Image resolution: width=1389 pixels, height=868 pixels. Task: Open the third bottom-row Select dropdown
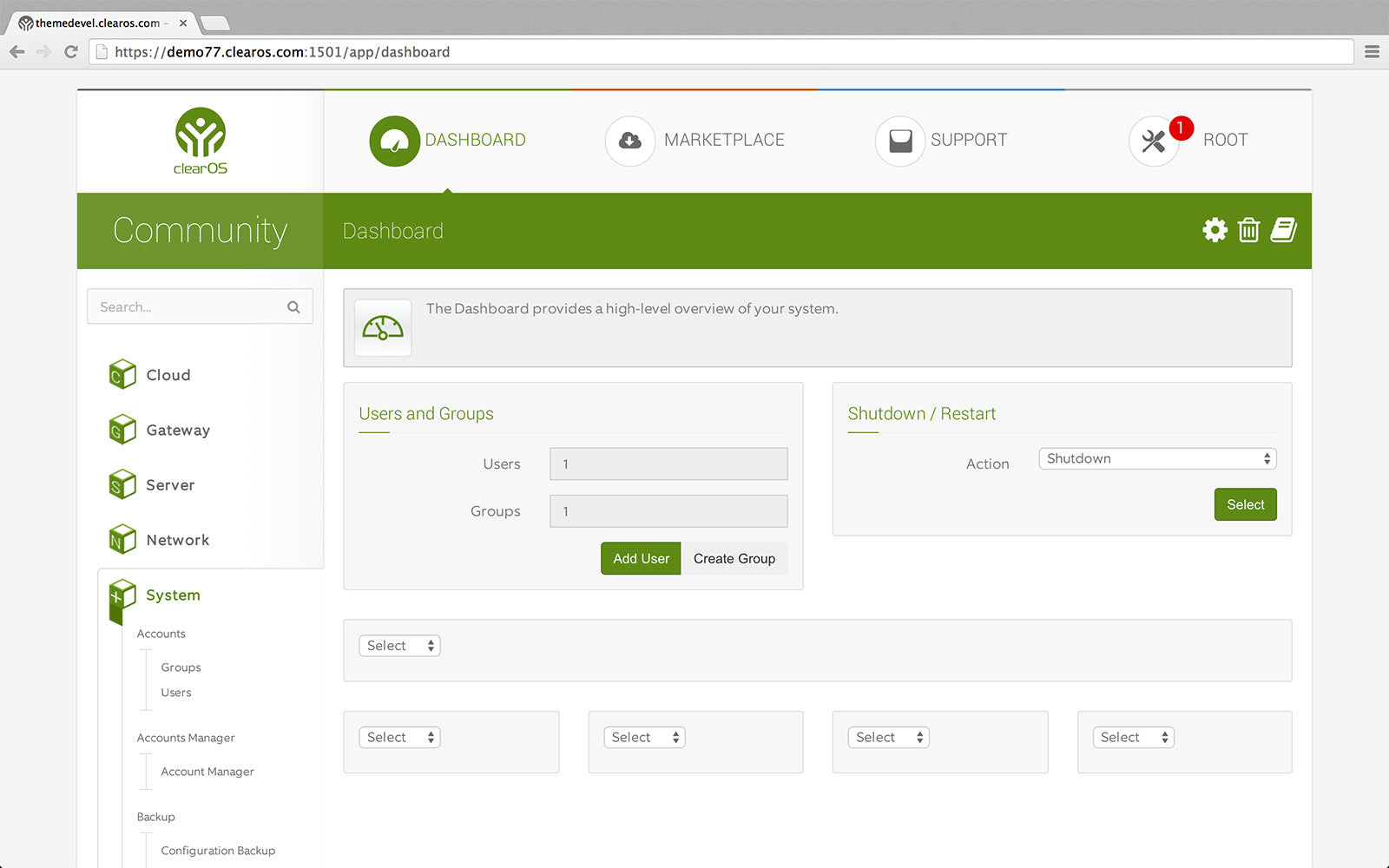[x=888, y=737]
